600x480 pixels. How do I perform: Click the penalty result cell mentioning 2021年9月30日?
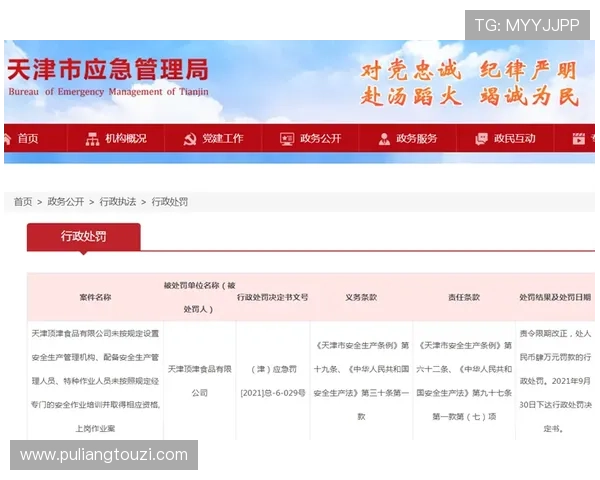pos(555,381)
